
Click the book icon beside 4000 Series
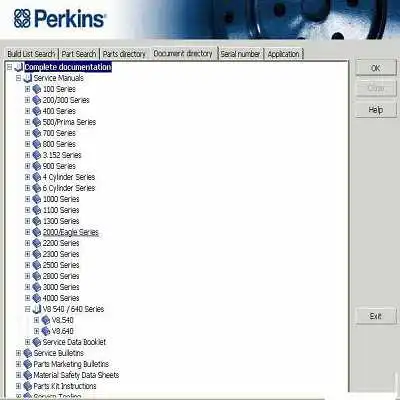tap(37, 298)
